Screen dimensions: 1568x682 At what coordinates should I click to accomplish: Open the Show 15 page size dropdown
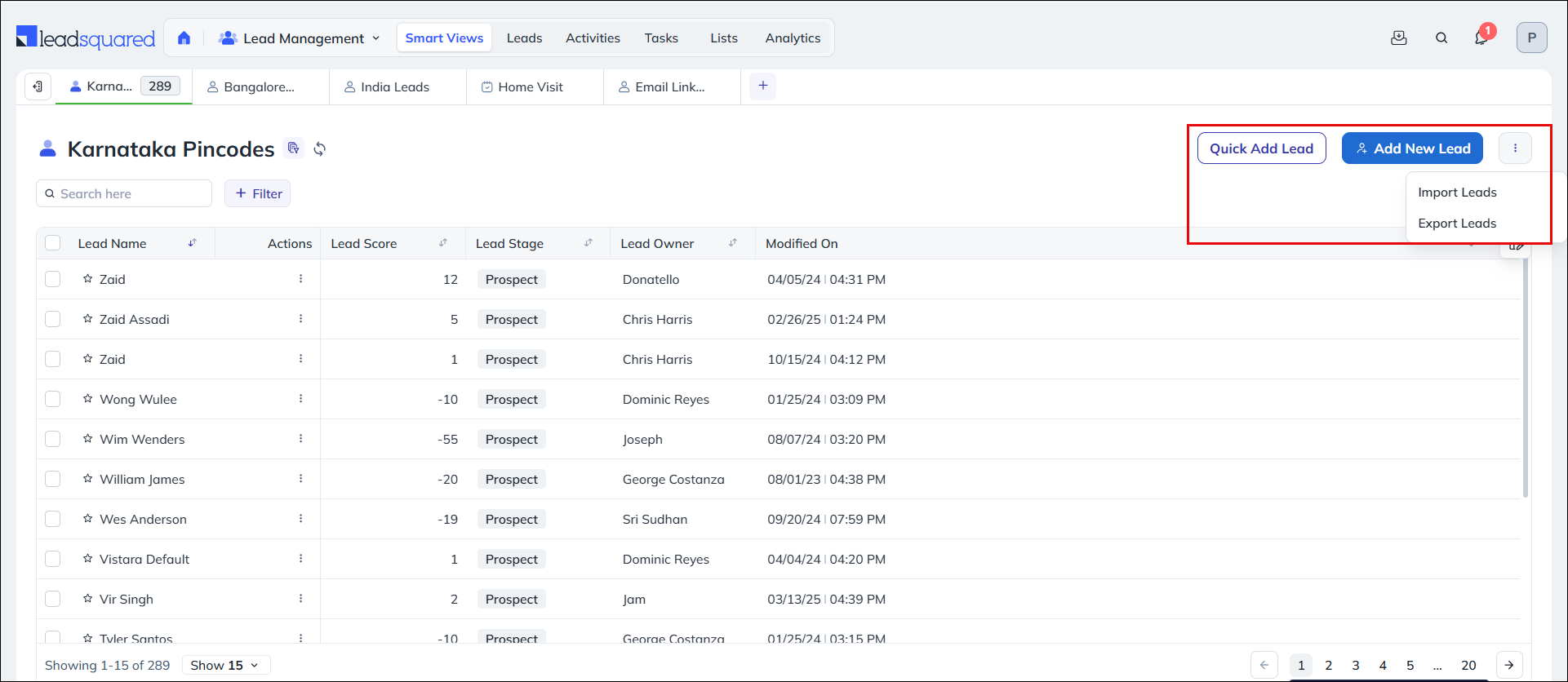click(226, 665)
